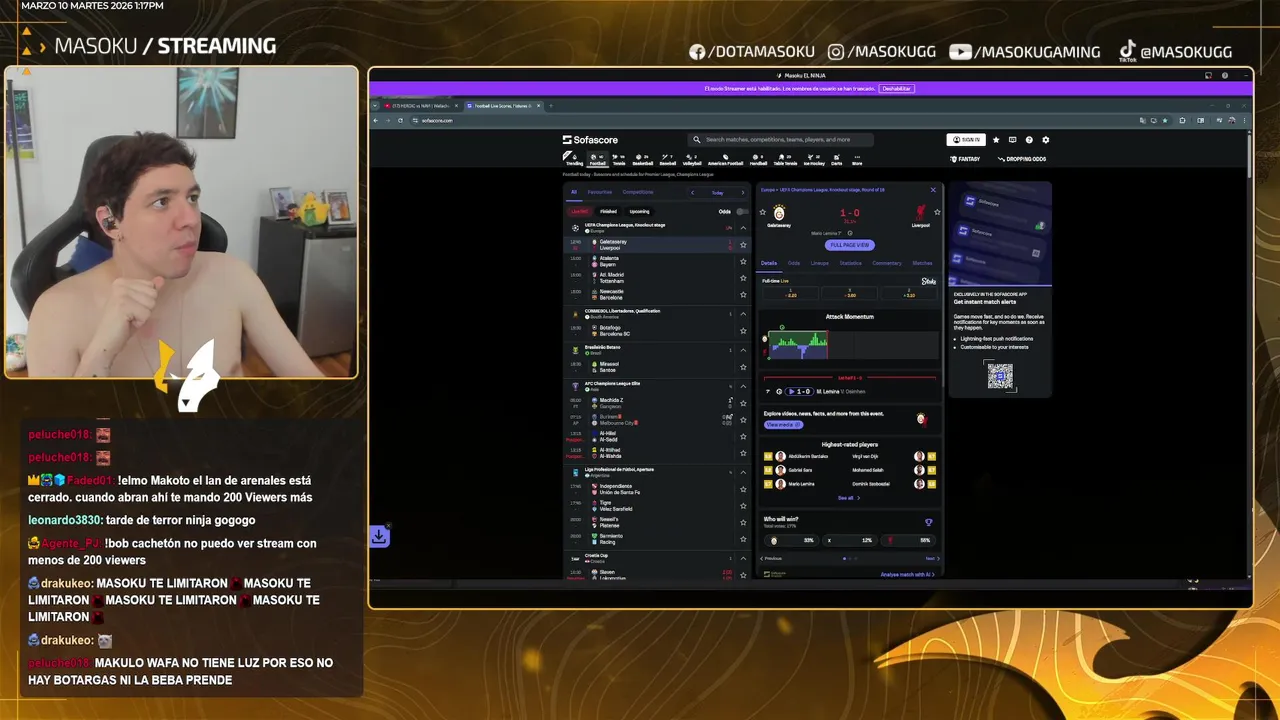Viewport: 1280px width, 720px height.
Task: Open the DROPPING ODDS link
Action: pos(1022,159)
